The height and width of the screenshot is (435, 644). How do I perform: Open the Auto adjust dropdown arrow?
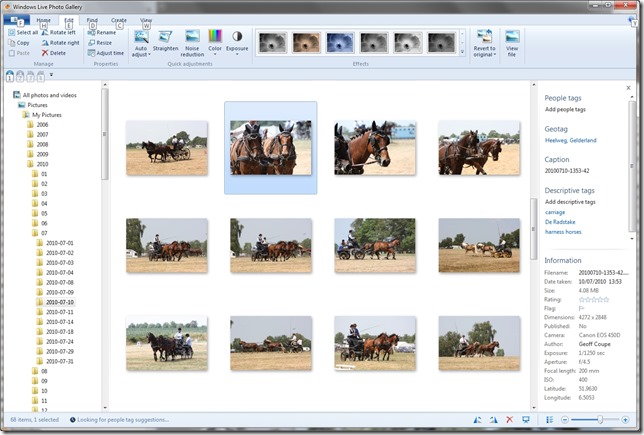pos(150,55)
